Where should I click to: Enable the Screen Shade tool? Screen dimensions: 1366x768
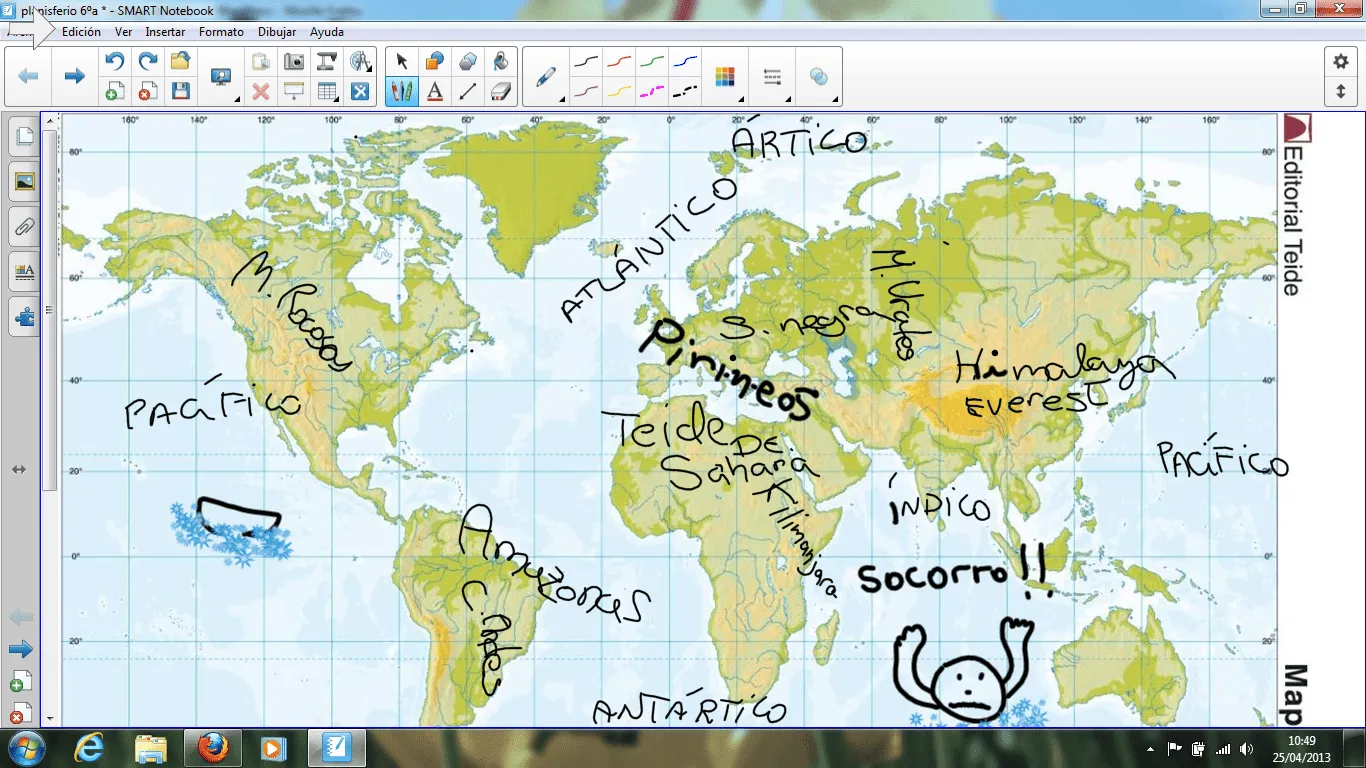[x=296, y=92]
